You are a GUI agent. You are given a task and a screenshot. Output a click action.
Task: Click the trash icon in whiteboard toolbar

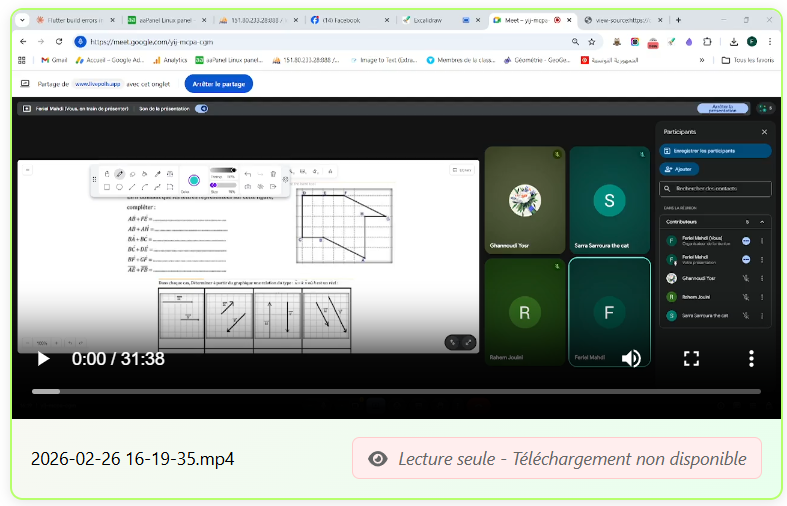(273, 174)
